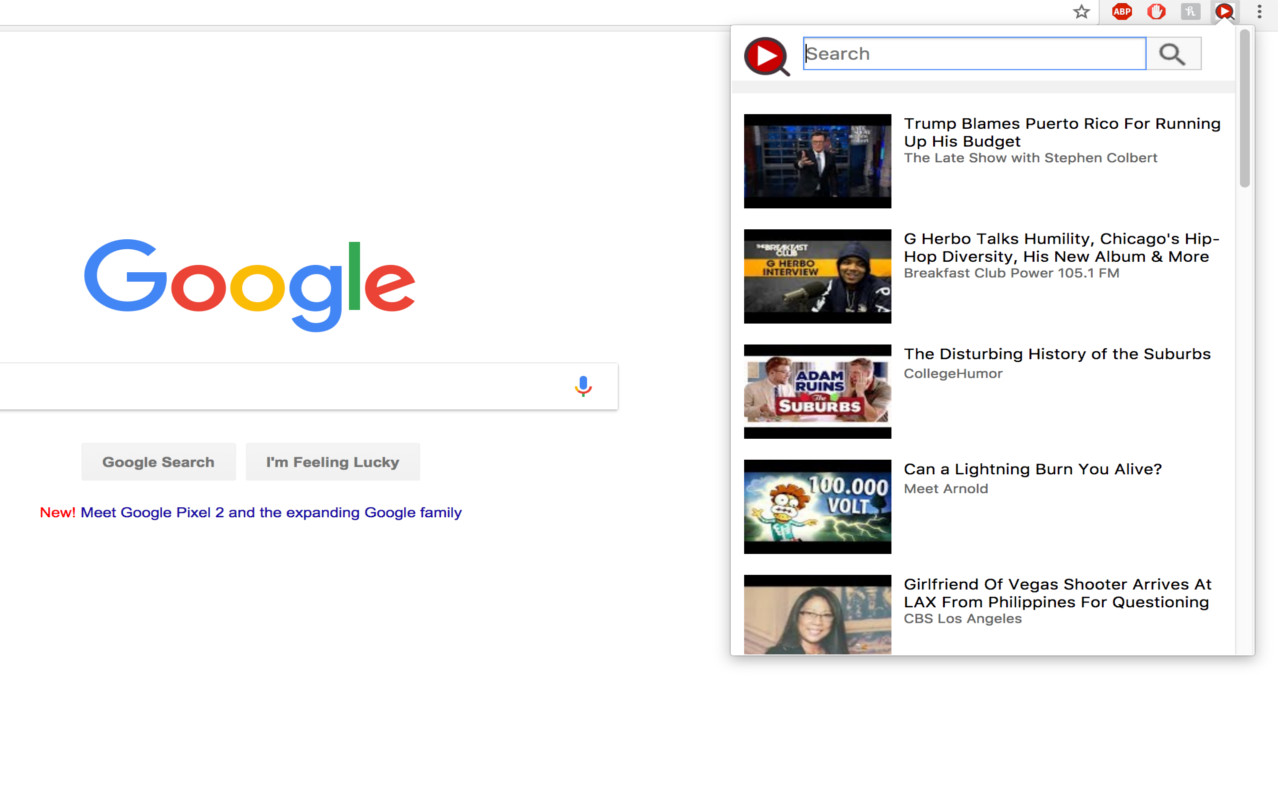Click the extension's red play logo
The image size is (1280, 800).
pyautogui.click(x=767, y=56)
